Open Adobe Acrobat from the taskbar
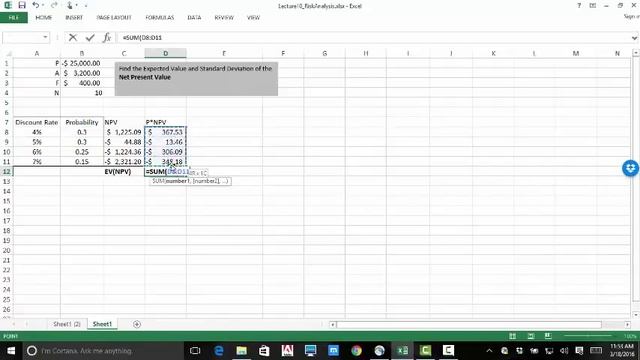Viewport: 640px width, 360px height. [x=287, y=351]
